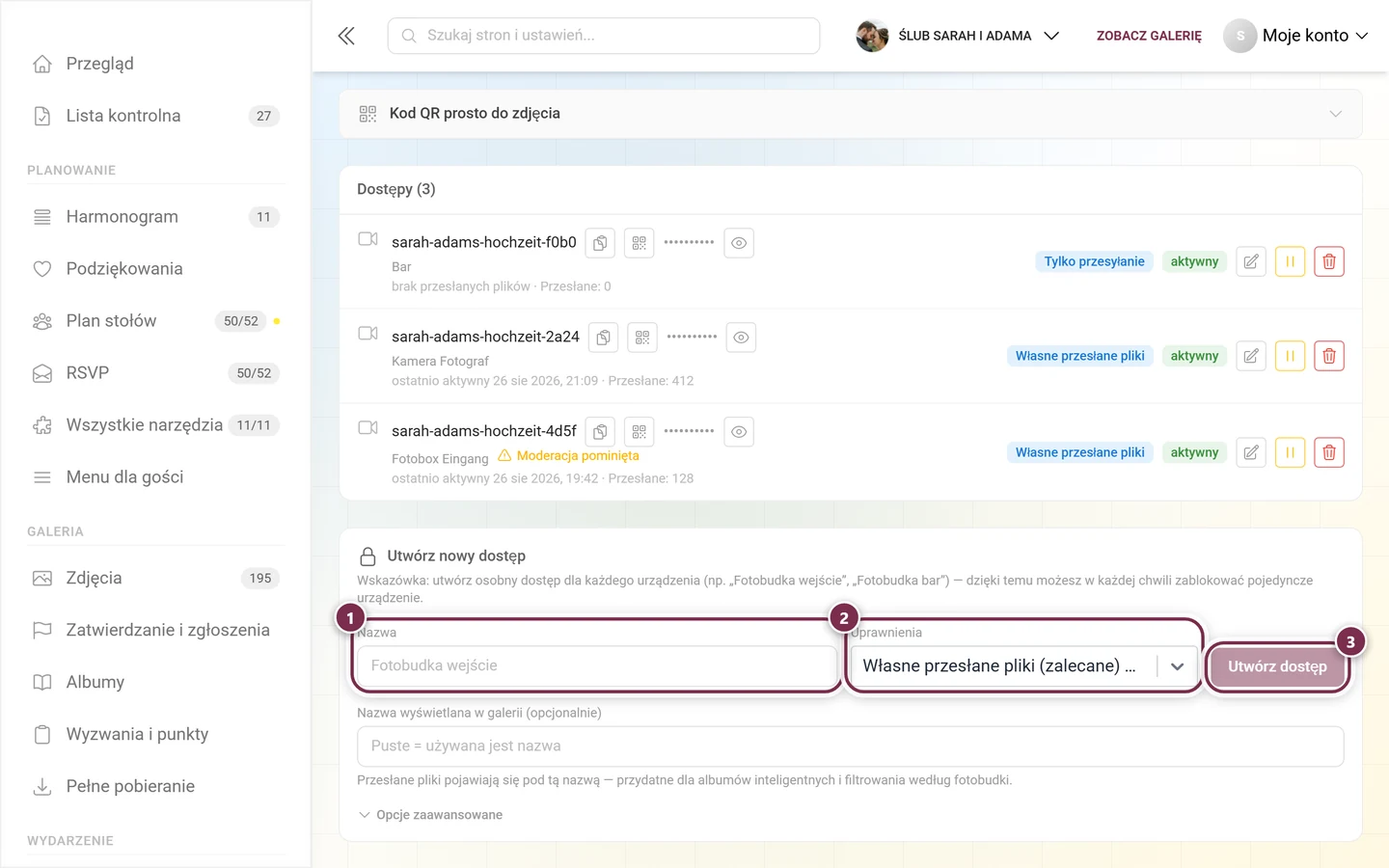Screen dimensions: 1389x868
Task: Pause the Fotobox Eingang access
Action: coord(1290,452)
